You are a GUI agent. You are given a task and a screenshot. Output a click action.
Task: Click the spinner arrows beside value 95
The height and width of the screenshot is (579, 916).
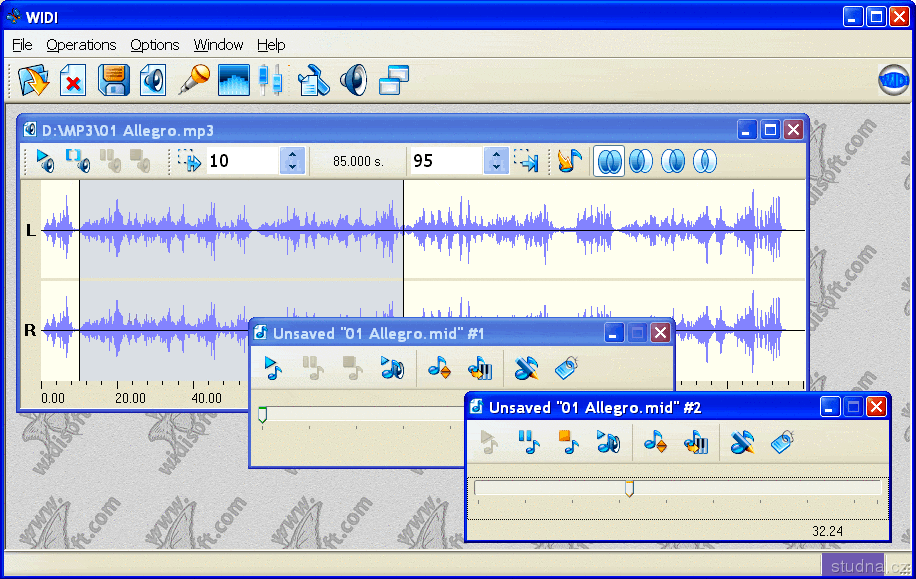tap(496, 160)
